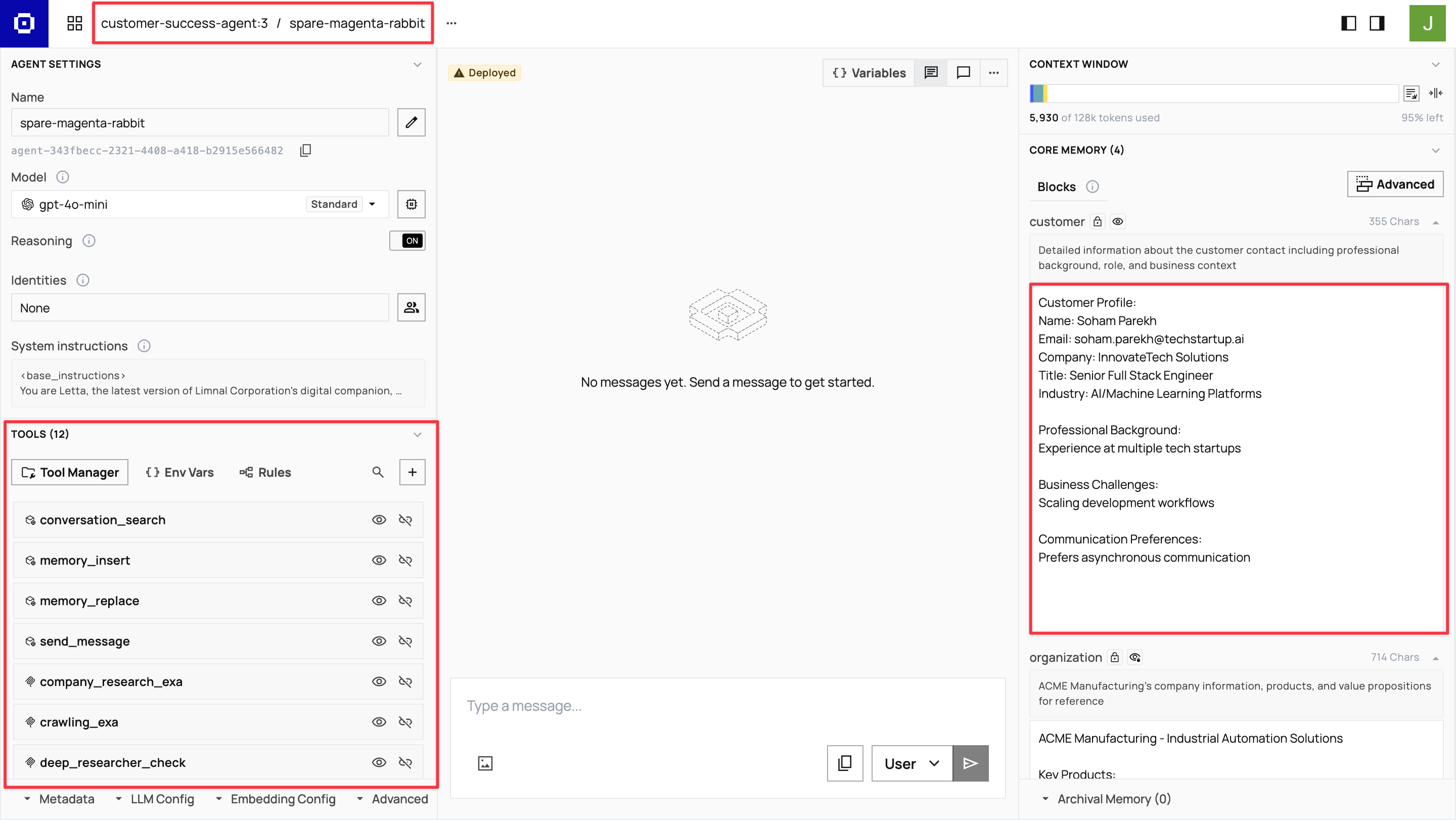
Task: Open the breadcrumb overflow menu
Action: [x=451, y=23]
